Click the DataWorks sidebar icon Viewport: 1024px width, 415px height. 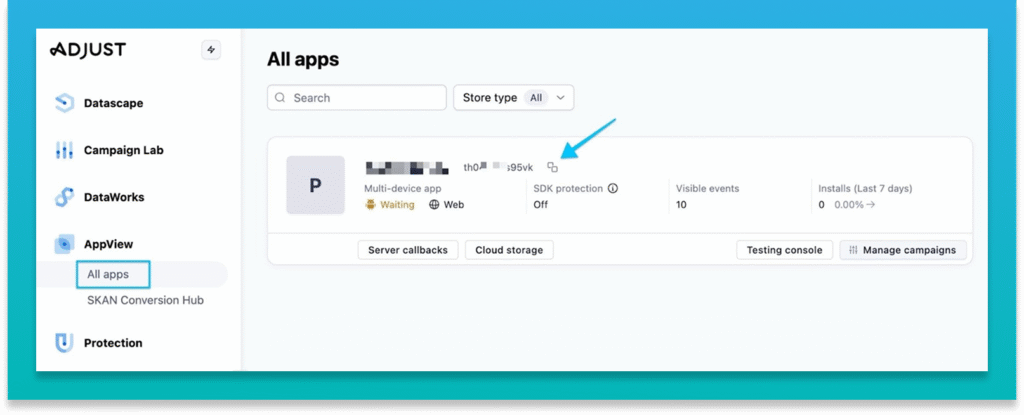64,197
